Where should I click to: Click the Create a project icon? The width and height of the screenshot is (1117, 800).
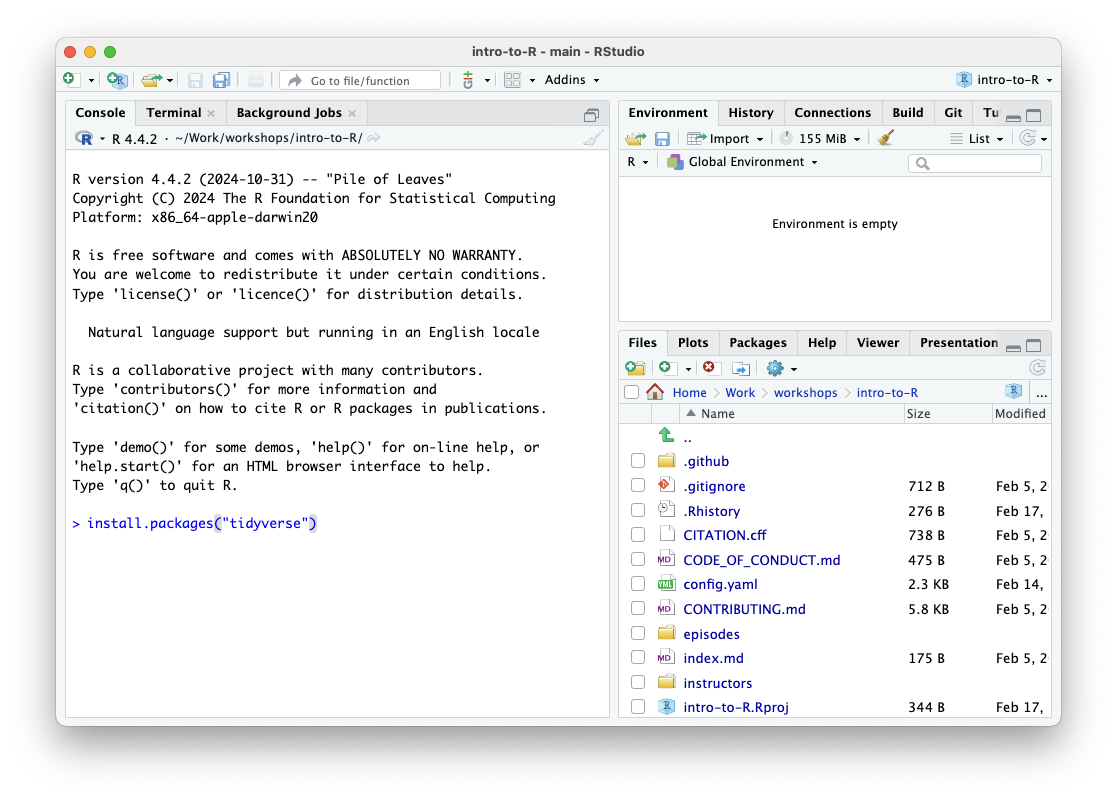coord(117,80)
